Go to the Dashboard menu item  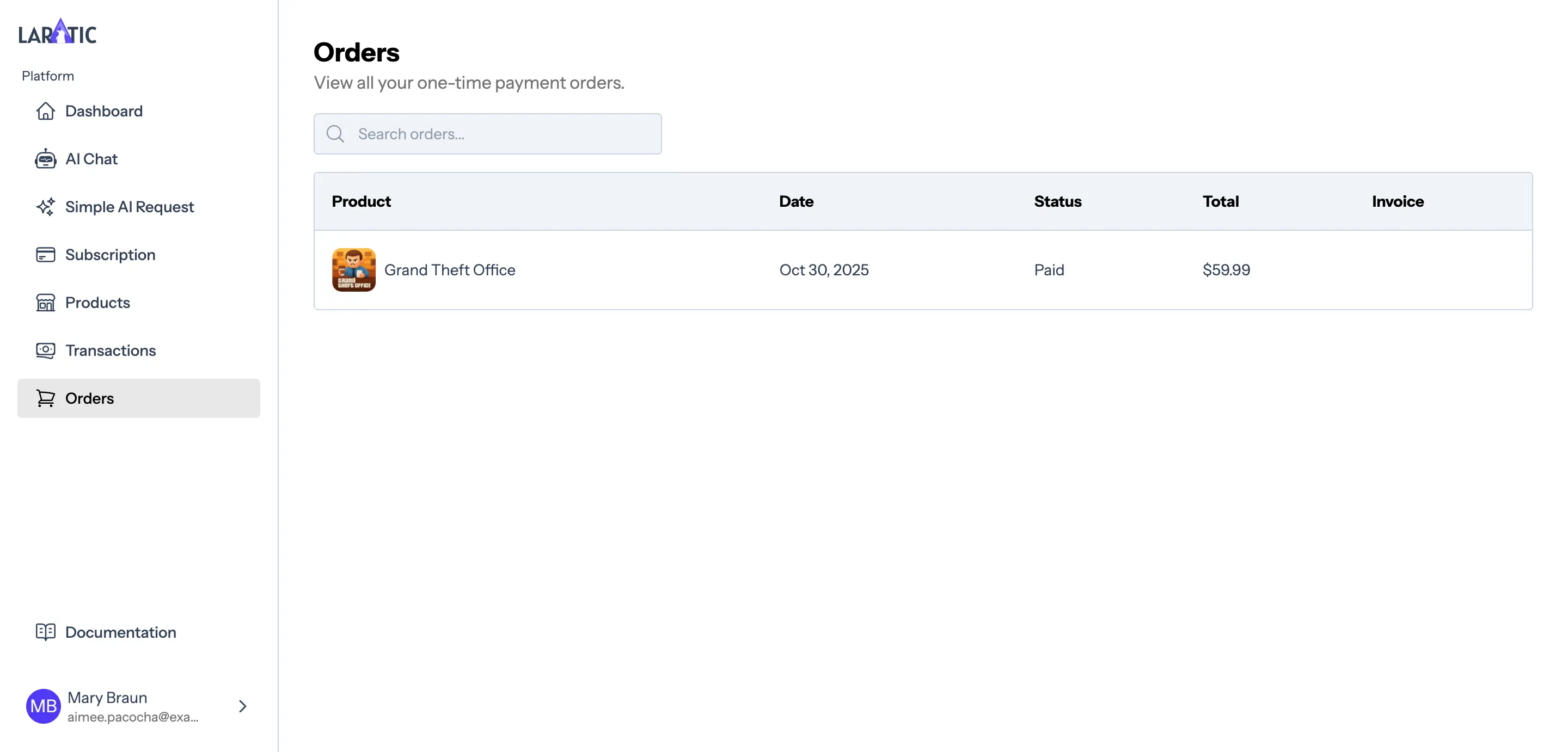(x=103, y=112)
